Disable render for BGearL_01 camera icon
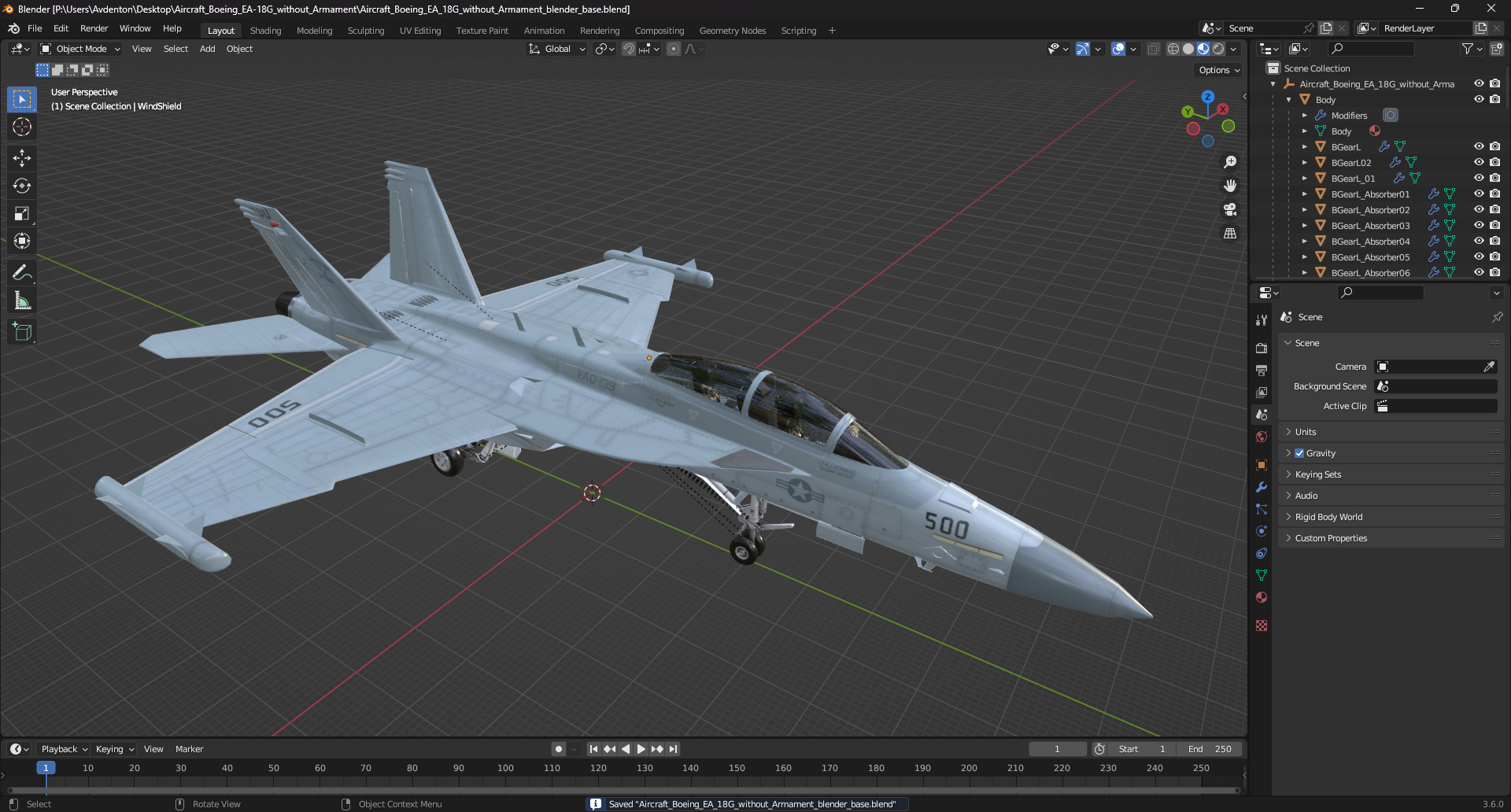Screen dimensions: 1511x812 coord(1495,178)
